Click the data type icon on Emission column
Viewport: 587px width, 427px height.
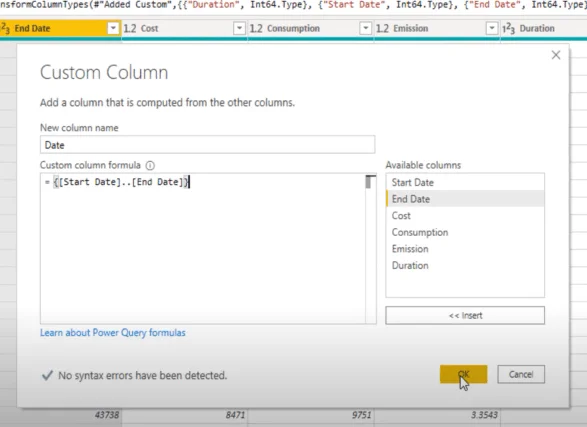(382, 28)
